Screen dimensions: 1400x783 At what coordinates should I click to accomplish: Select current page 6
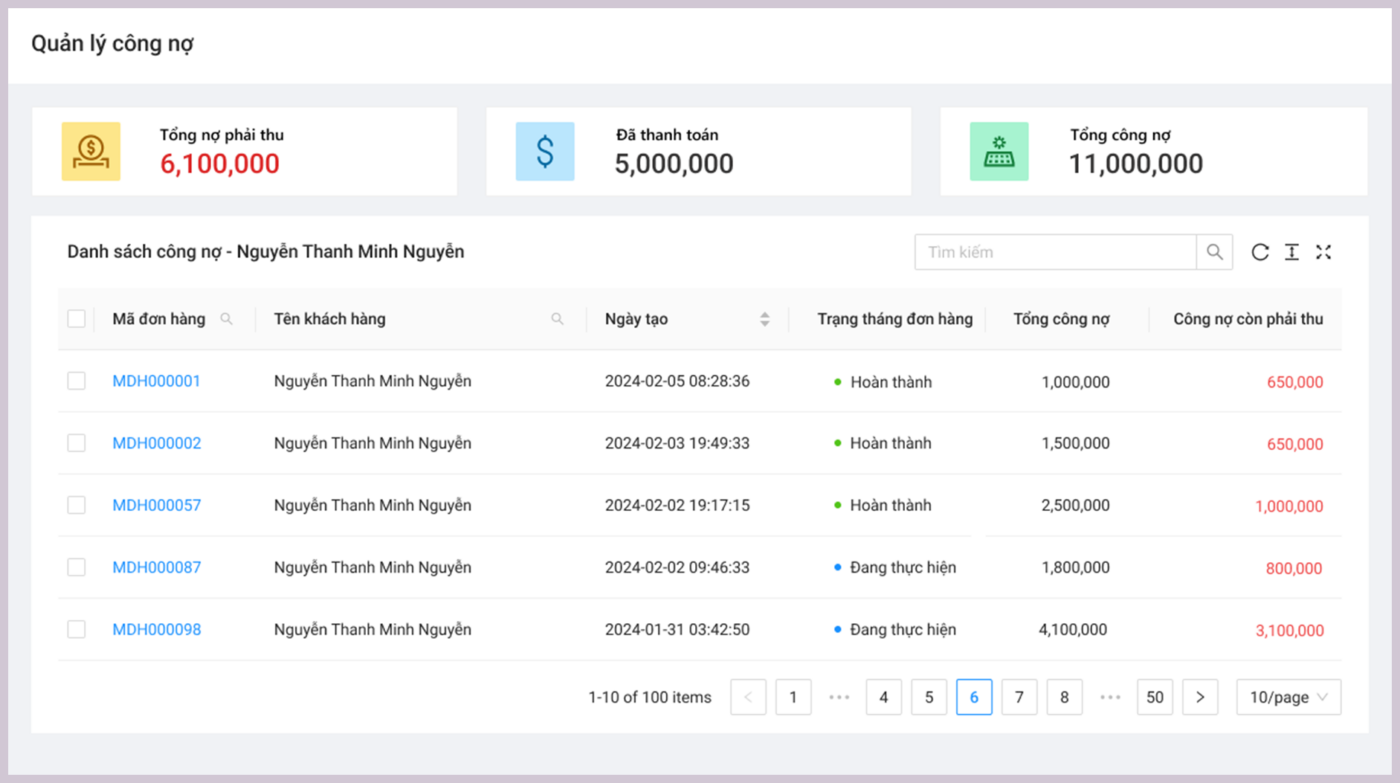(x=974, y=697)
